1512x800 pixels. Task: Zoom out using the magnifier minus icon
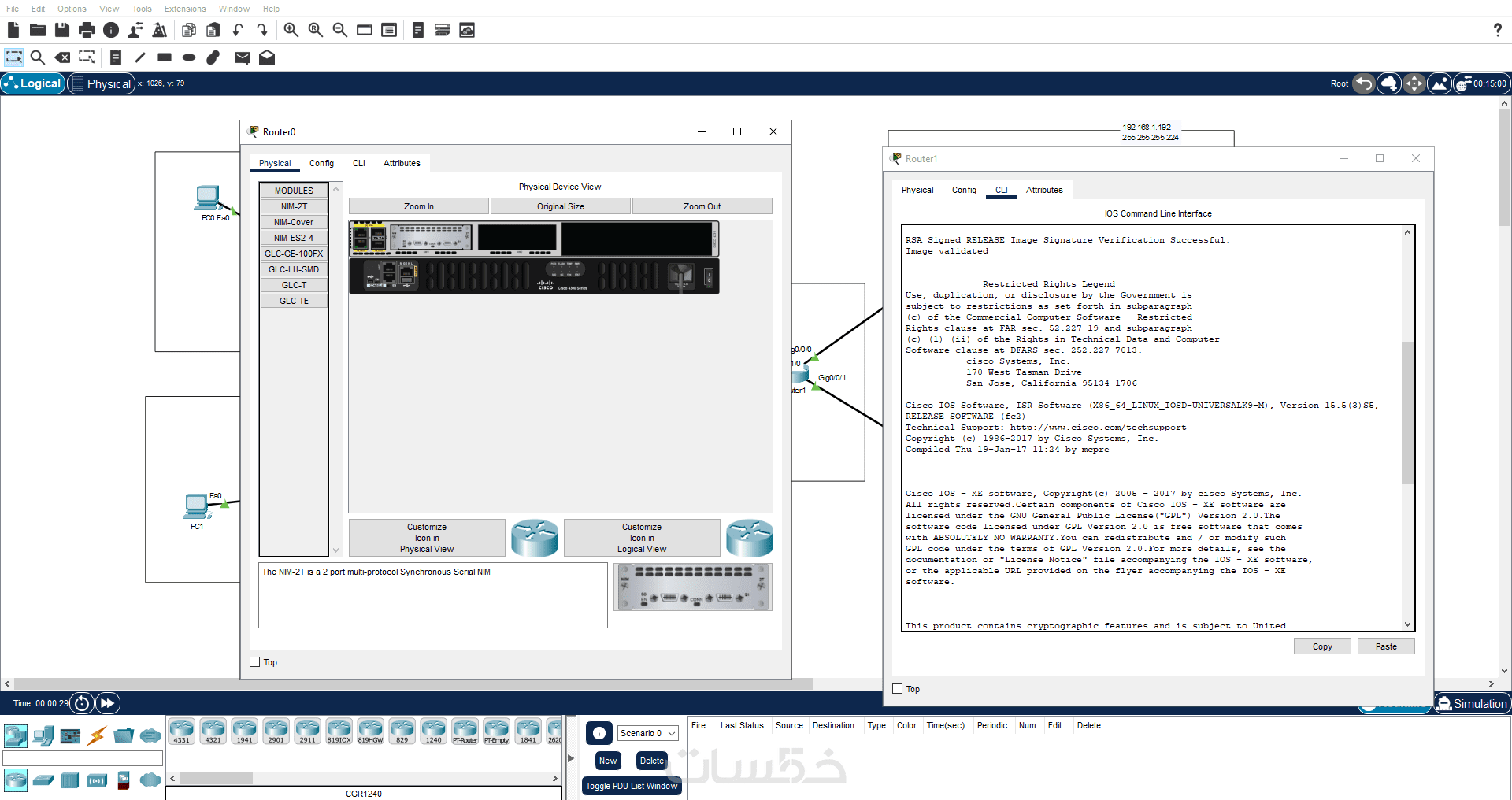340,30
